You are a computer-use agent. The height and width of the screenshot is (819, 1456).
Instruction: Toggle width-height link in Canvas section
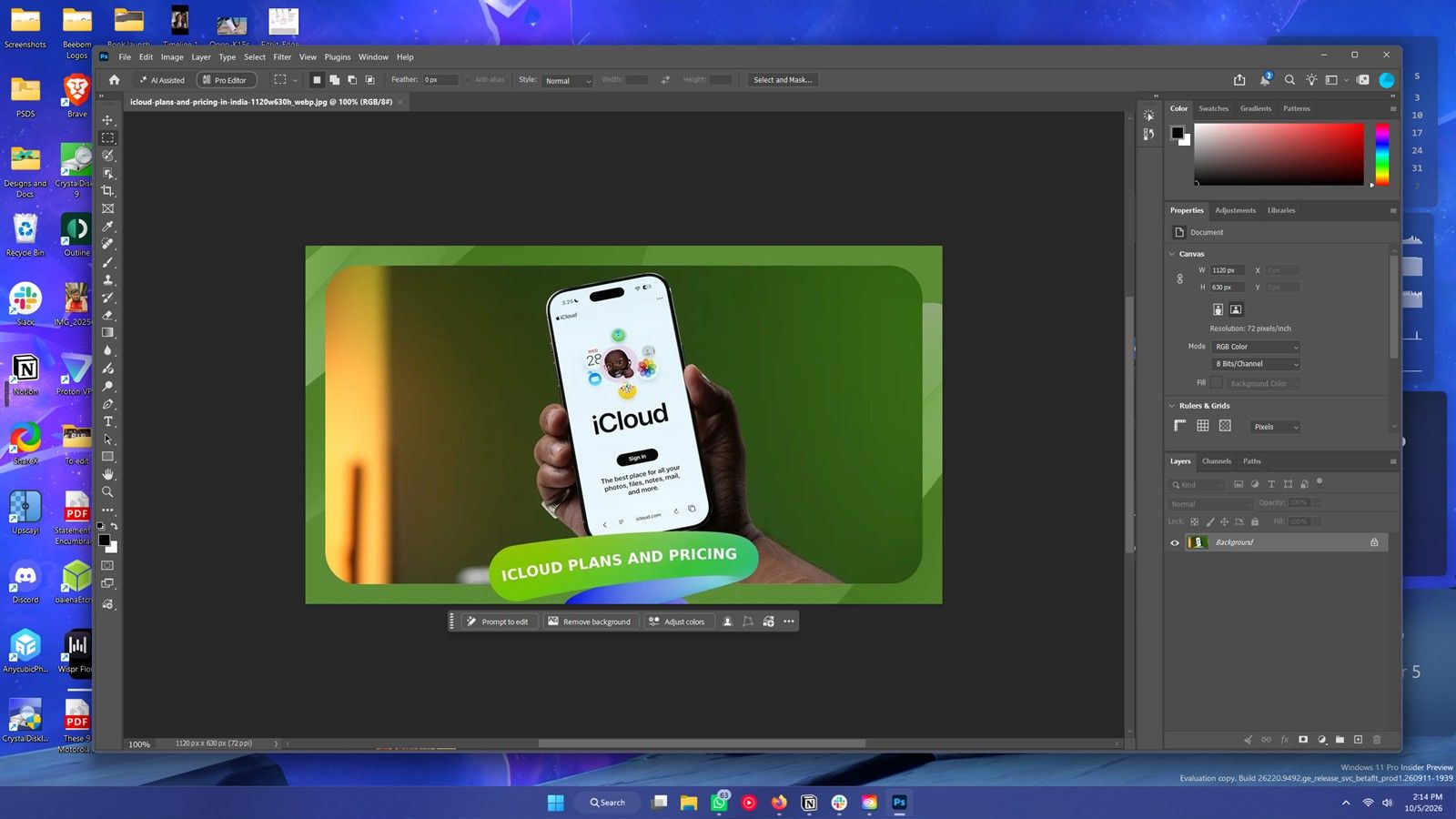tap(1180, 279)
